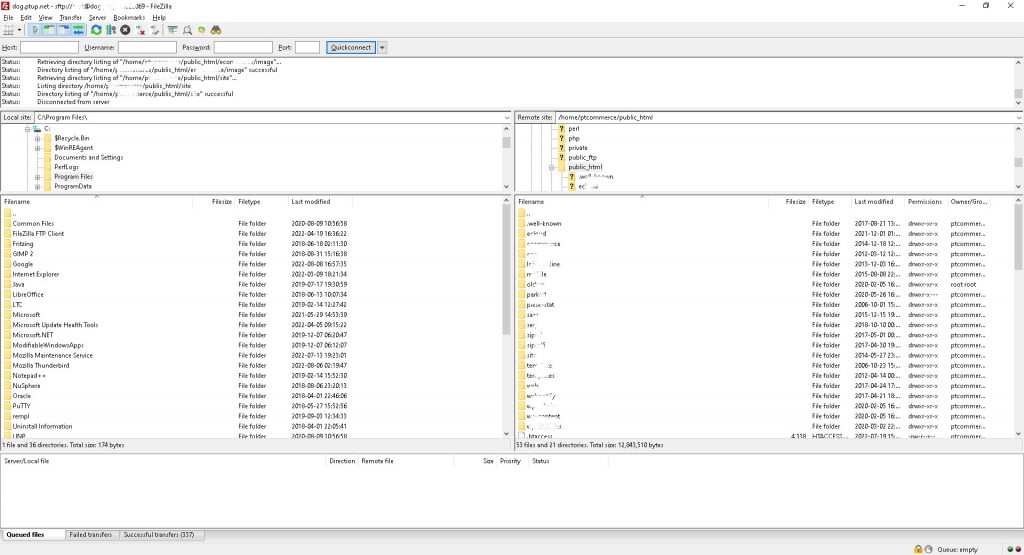This screenshot has height=555, width=1024.
Task: Click the disconnect from server icon
Action: click(140, 30)
